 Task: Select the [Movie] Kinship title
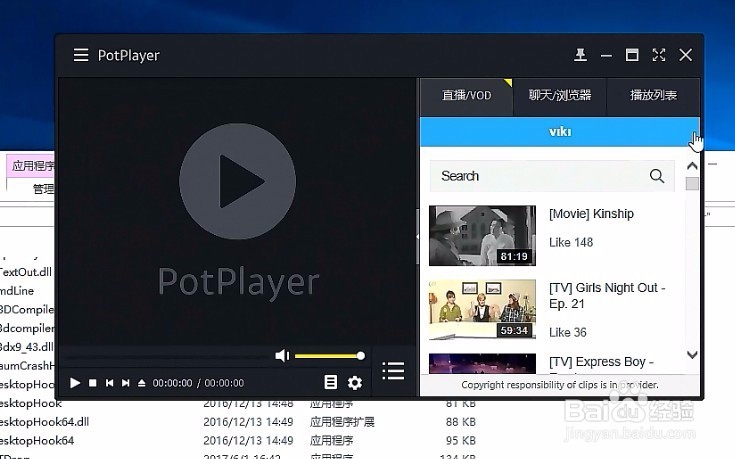[592, 214]
